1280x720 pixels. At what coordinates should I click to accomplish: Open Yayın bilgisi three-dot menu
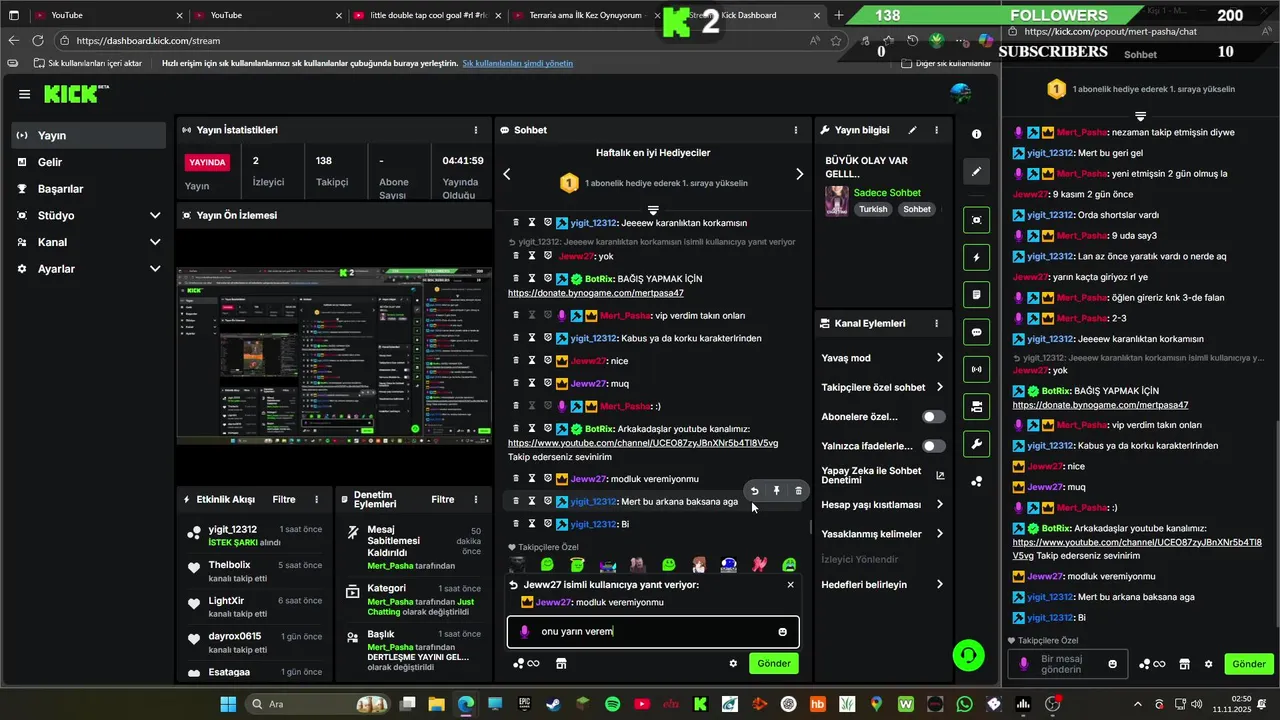coord(937,130)
